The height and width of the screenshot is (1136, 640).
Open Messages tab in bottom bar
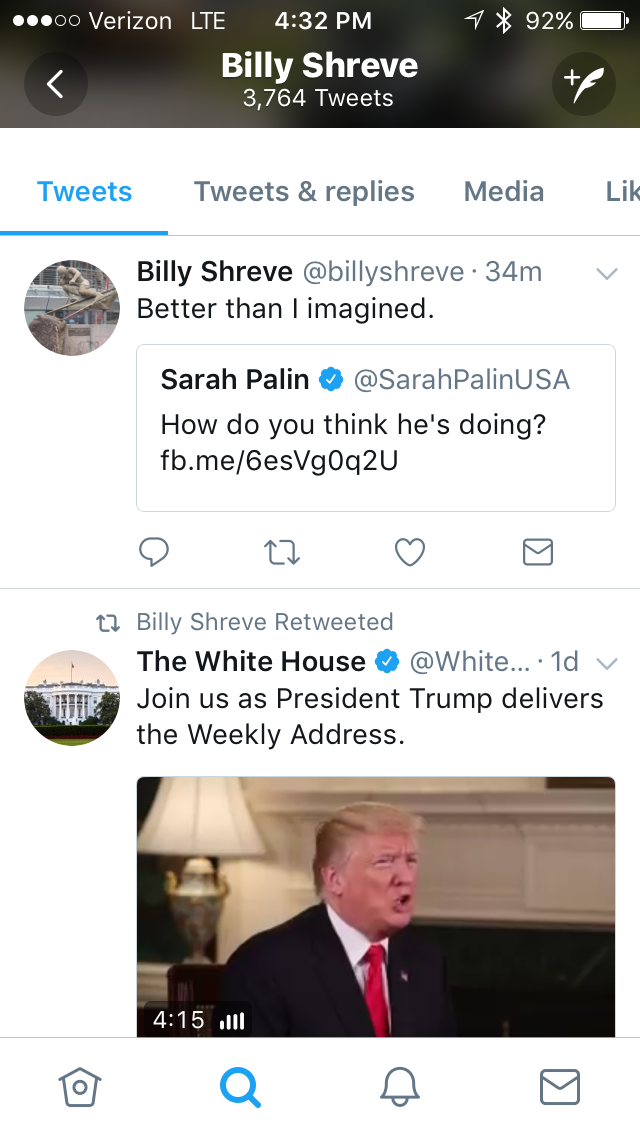click(x=560, y=1086)
